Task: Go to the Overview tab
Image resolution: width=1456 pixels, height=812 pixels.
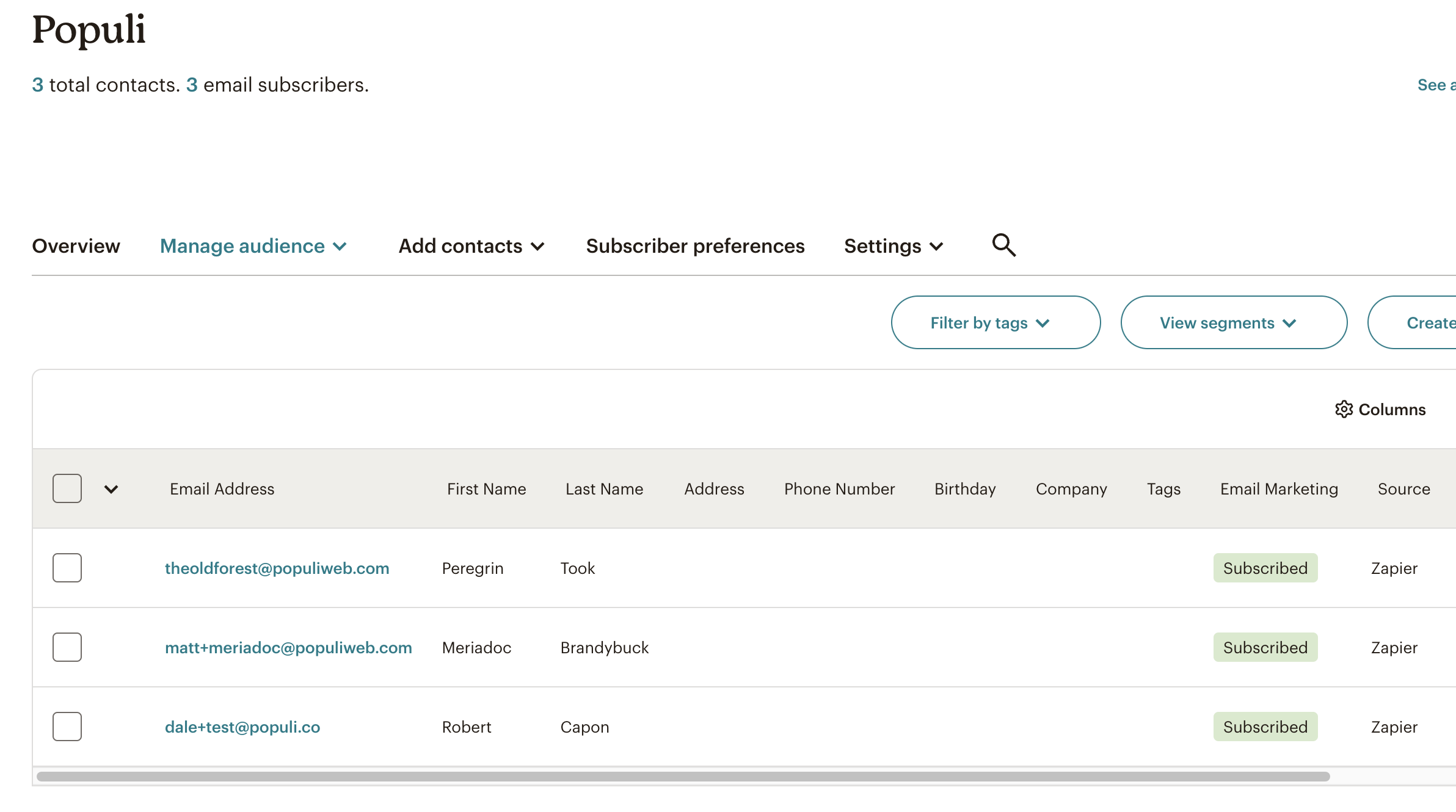Action: [76, 246]
